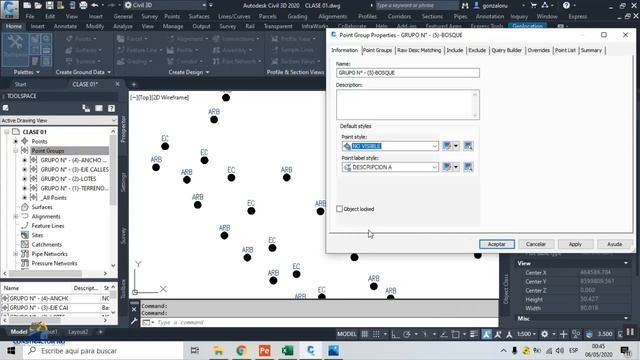Open the Help question mark in title bar
This screenshot has width=640, height=360.
point(566,5)
